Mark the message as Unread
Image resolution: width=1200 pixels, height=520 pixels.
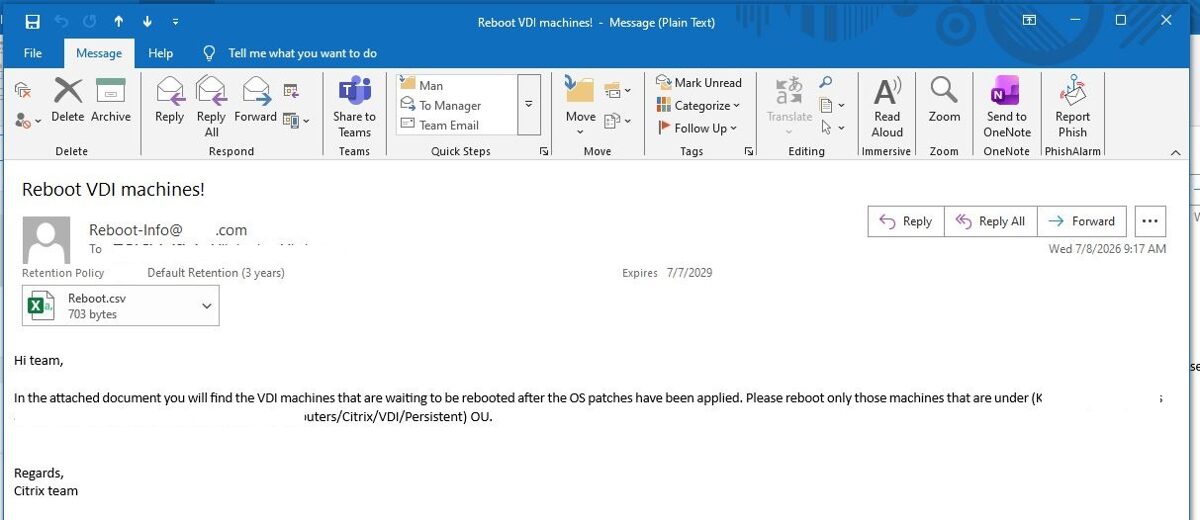pos(699,82)
